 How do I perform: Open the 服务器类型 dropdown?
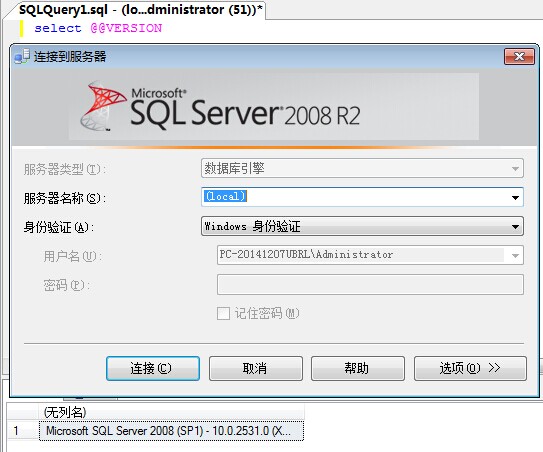362,168
